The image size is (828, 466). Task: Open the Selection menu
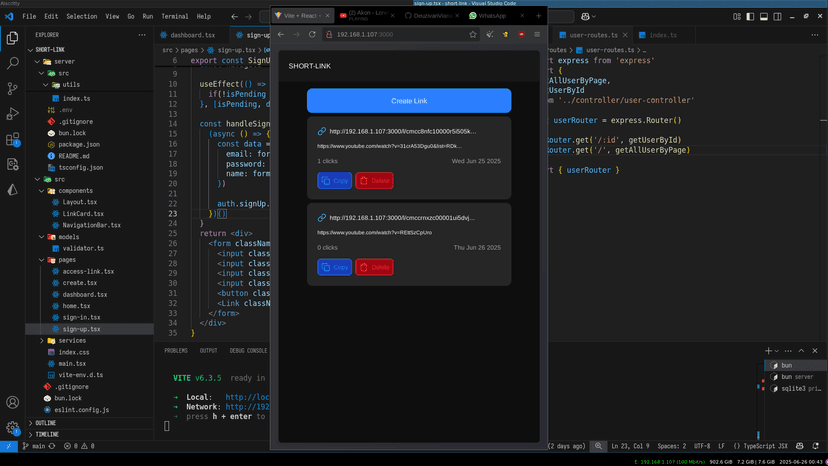(81, 16)
